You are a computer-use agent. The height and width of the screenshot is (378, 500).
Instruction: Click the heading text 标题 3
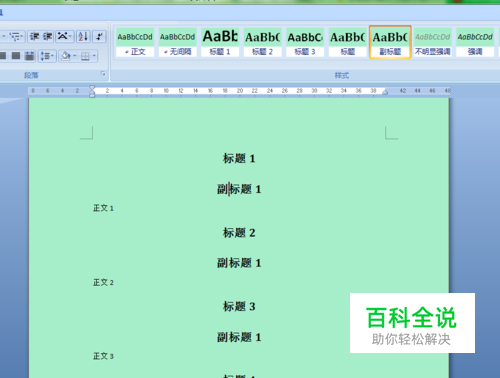point(239,306)
